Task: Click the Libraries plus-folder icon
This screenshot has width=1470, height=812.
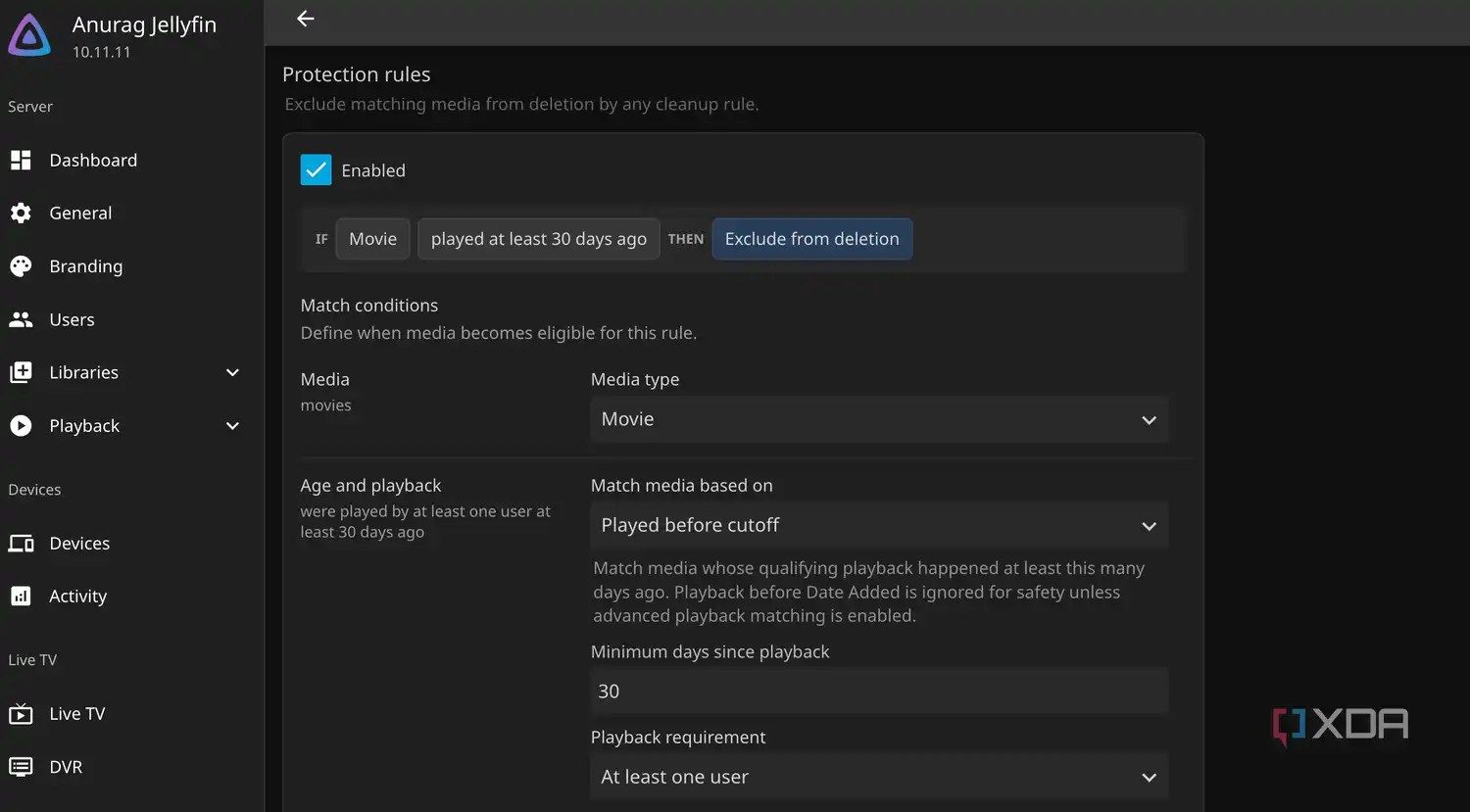Action: (21, 372)
